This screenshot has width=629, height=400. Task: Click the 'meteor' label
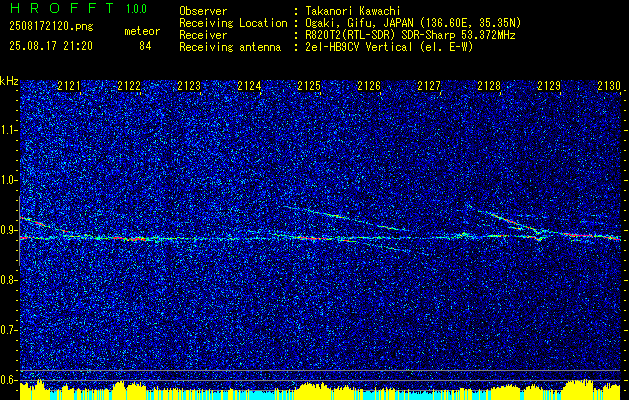142,31
